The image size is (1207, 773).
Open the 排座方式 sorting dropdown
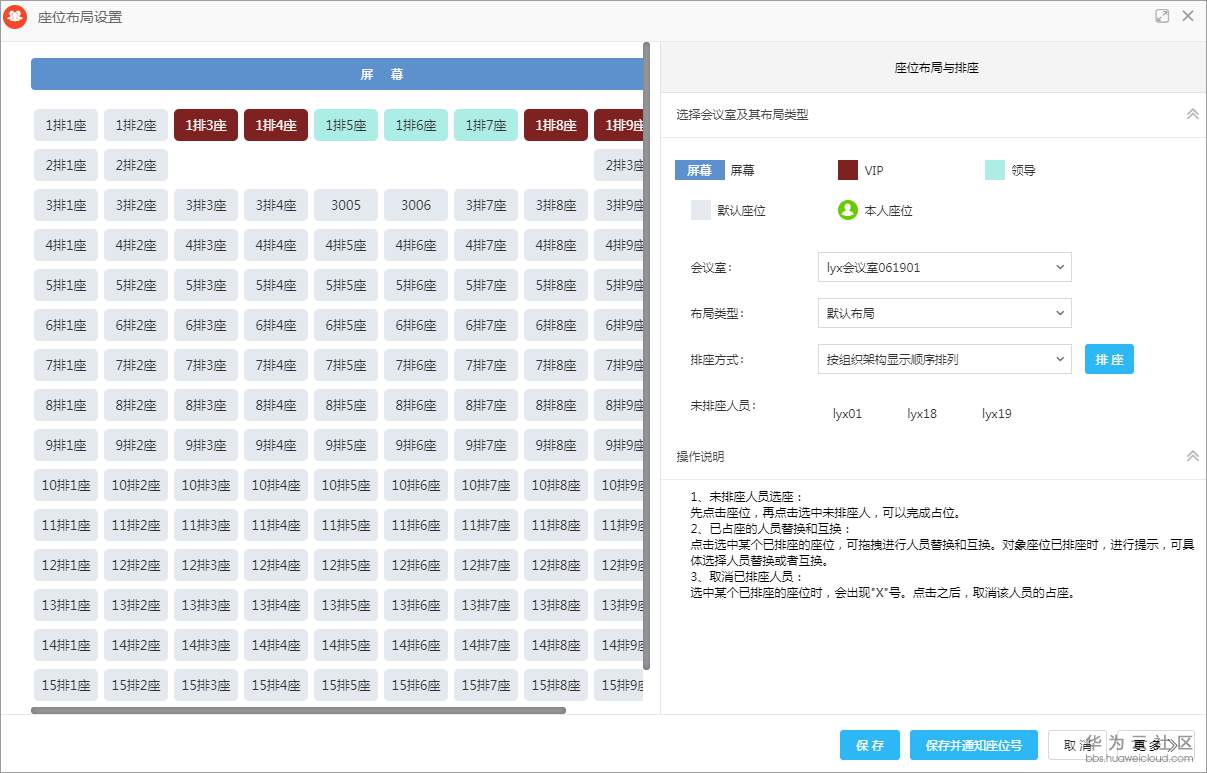pos(943,359)
